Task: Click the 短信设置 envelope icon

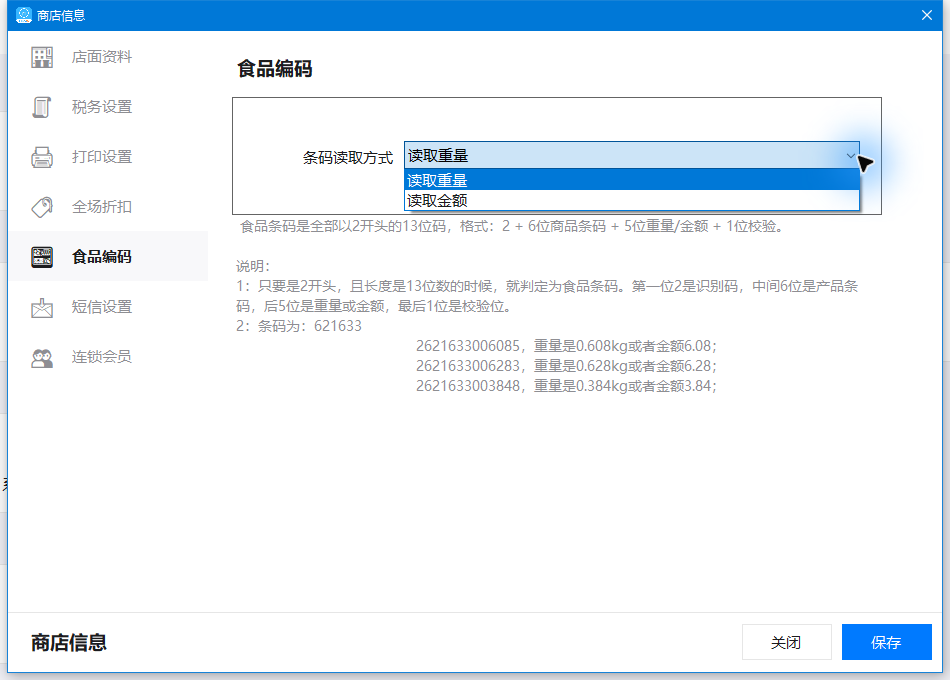Action: coord(42,307)
